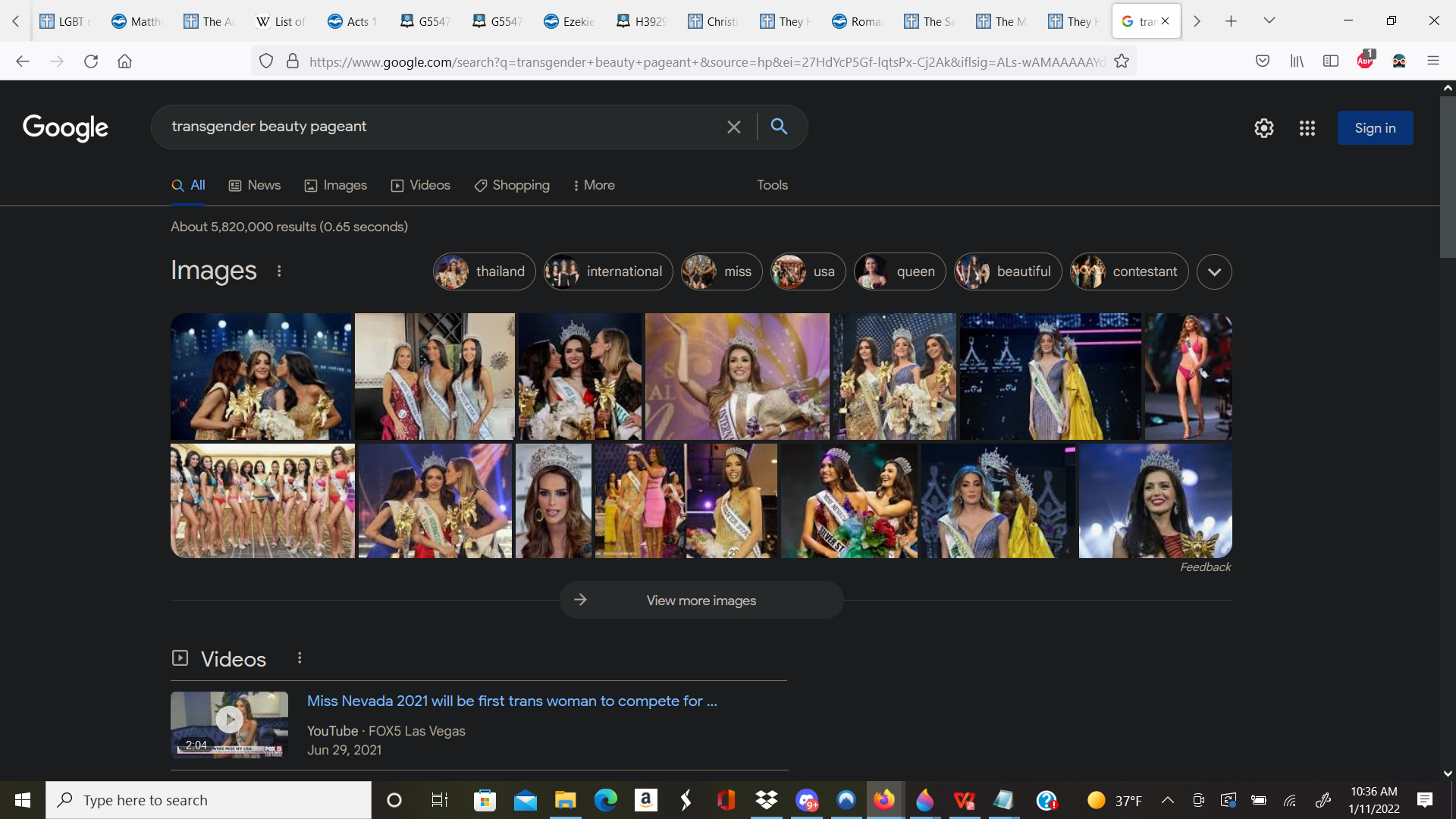Open Google quick settings gear
The image size is (1456, 819).
[1264, 128]
